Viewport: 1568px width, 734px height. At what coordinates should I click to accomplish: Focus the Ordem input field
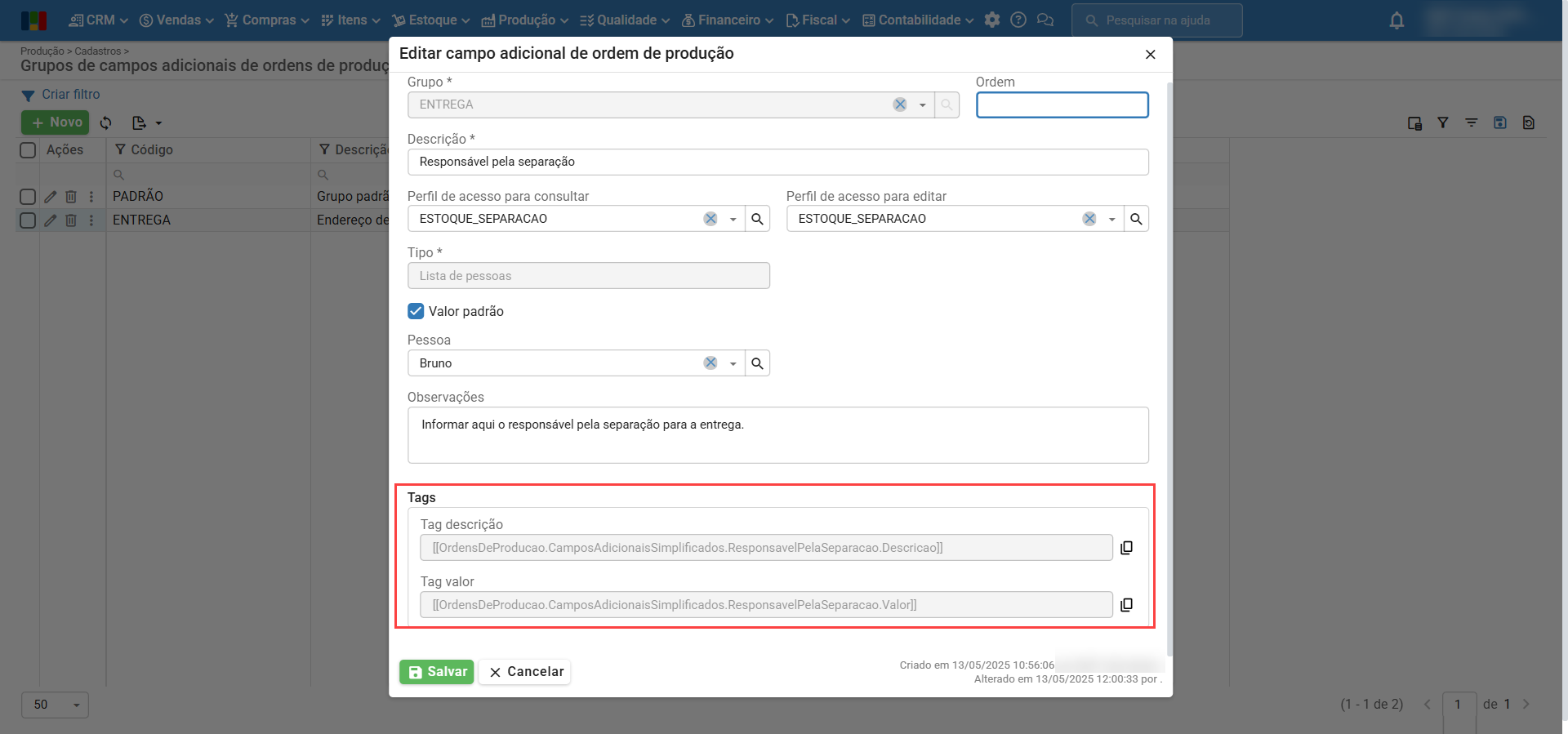1062,105
